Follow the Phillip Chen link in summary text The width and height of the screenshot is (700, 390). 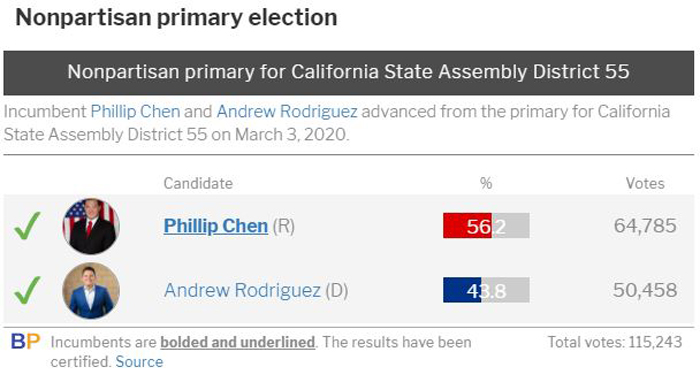click(x=135, y=112)
